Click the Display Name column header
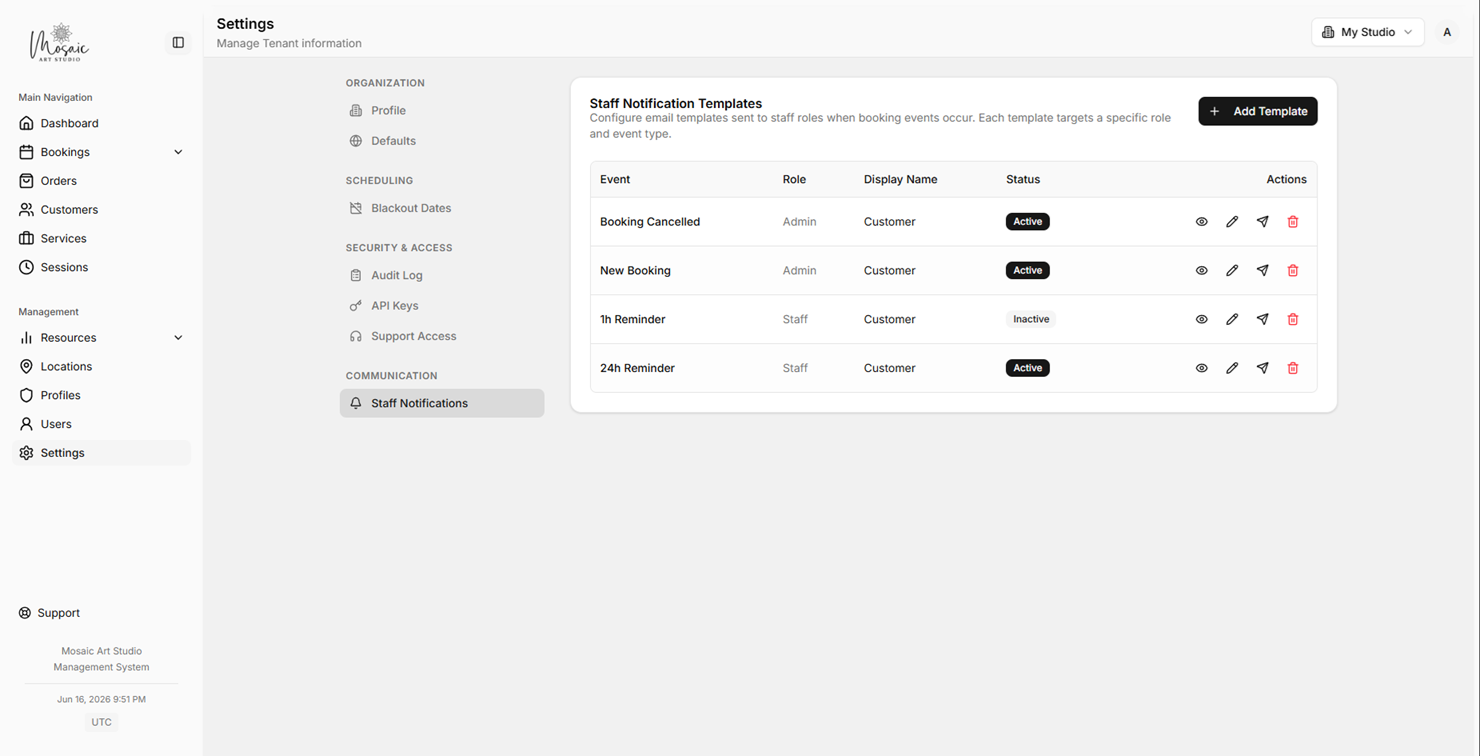 pos(901,180)
